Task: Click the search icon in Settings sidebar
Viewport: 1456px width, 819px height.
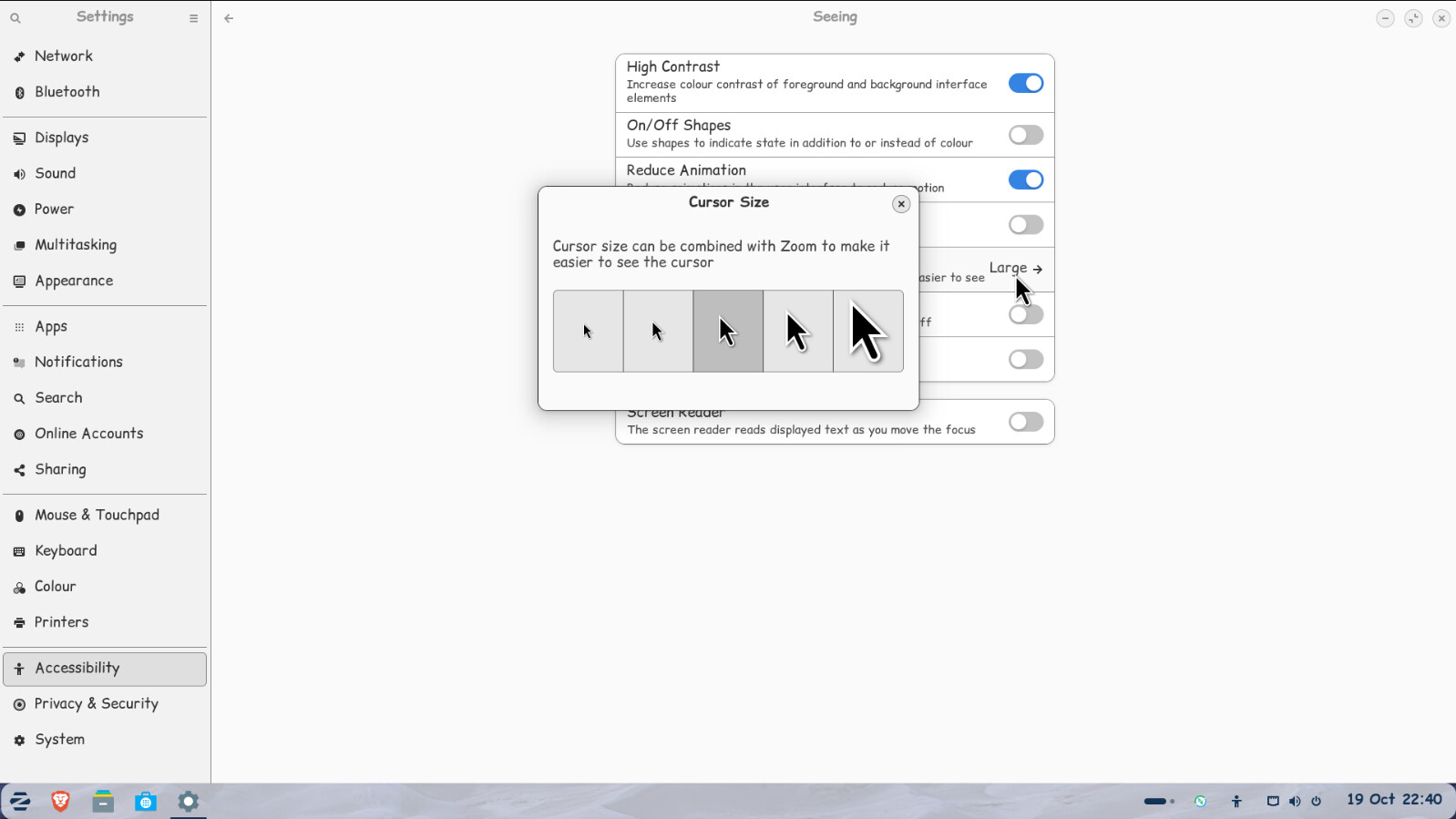Action: [x=15, y=18]
